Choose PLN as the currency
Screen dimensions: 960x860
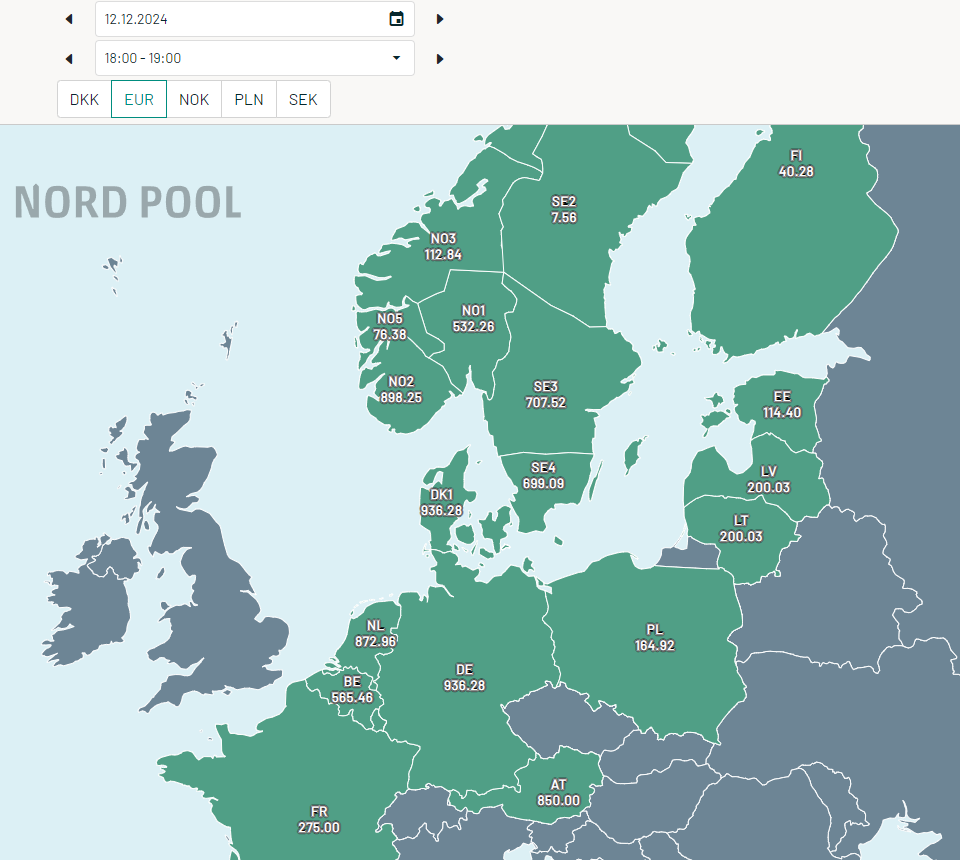coord(249,99)
